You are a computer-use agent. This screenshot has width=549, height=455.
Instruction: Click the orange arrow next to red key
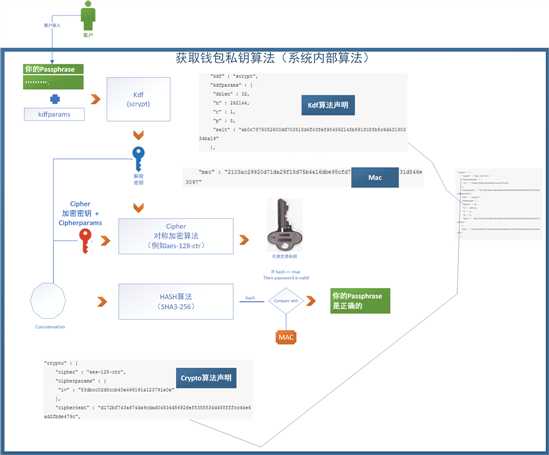click(105, 240)
